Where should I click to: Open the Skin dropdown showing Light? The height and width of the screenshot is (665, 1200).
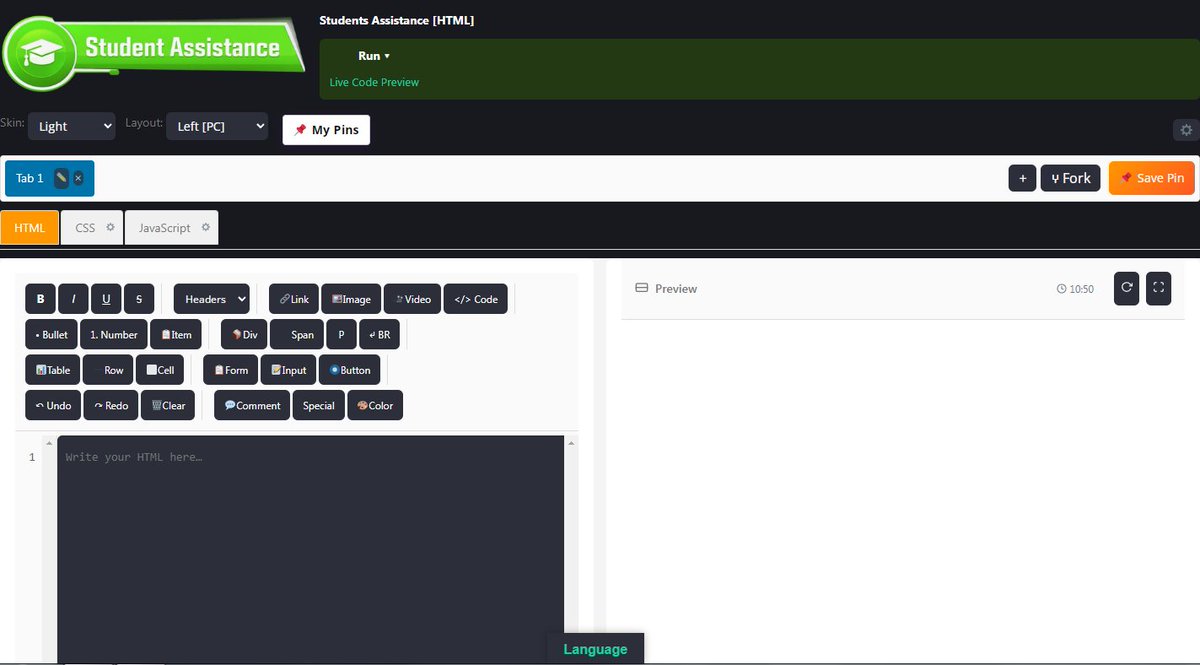tap(71, 126)
